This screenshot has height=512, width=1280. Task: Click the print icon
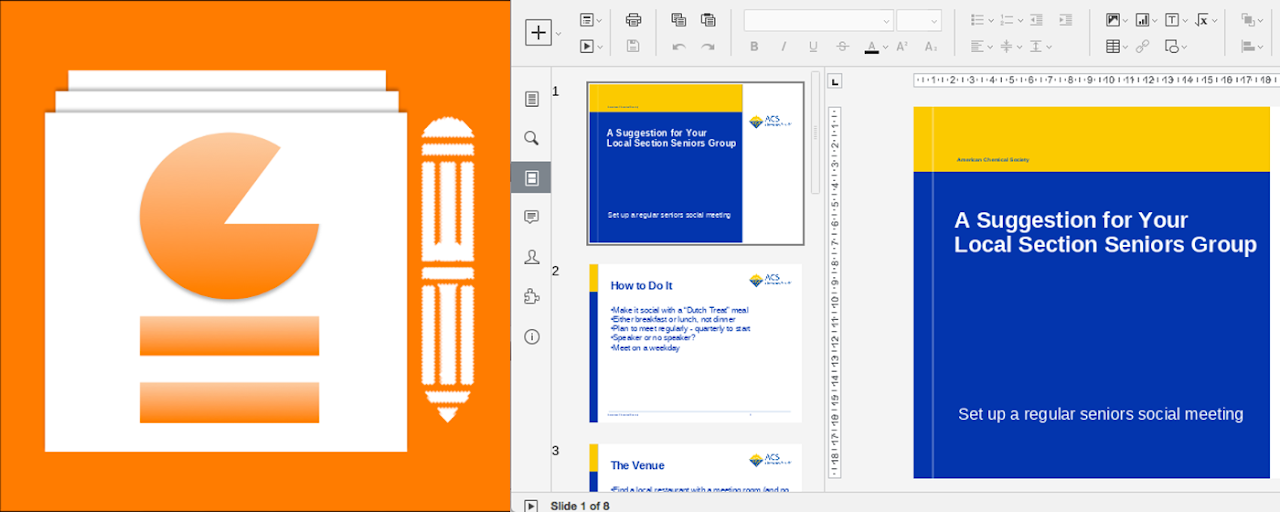click(x=633, y=20)
